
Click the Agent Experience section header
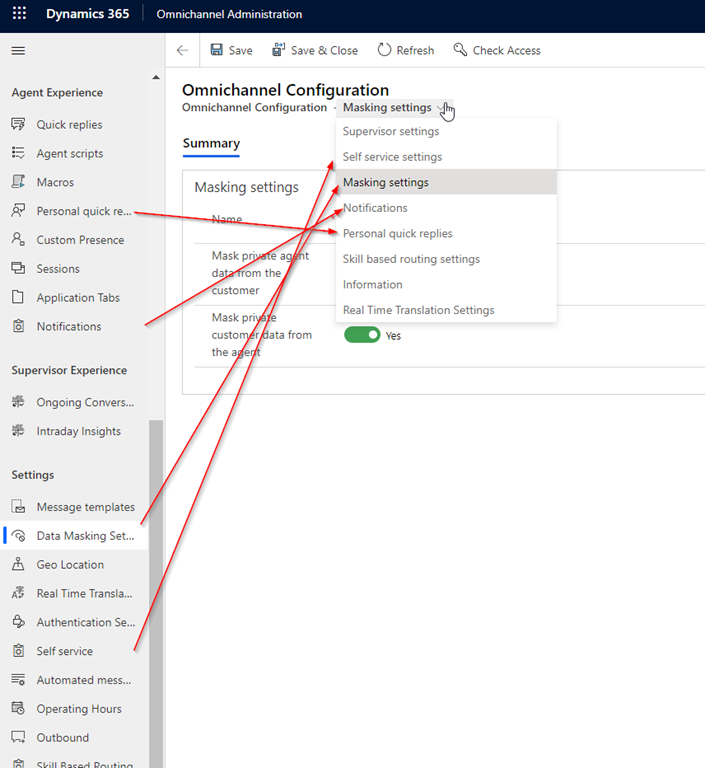coord(57,93)
